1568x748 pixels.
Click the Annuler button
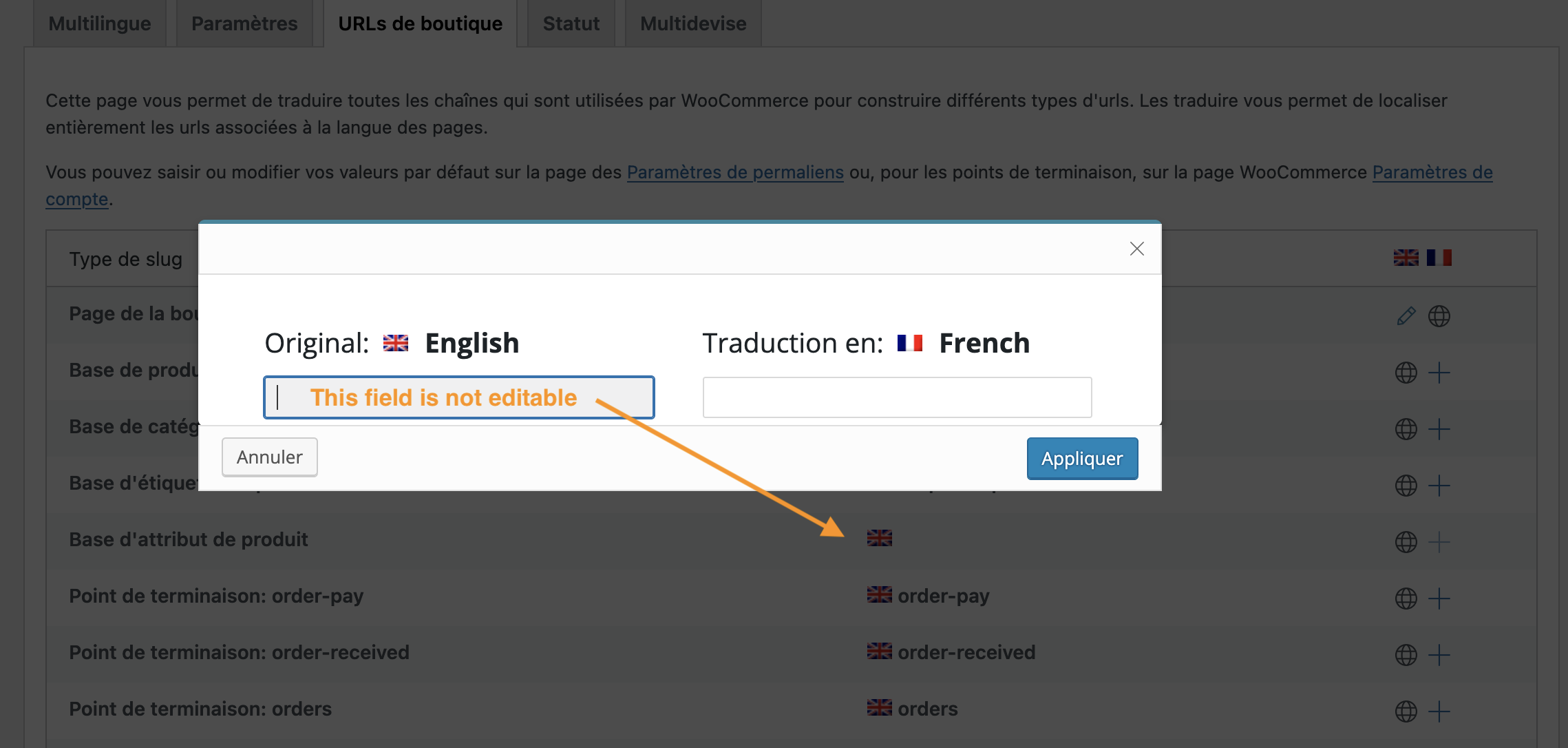(x=270, y=457)
